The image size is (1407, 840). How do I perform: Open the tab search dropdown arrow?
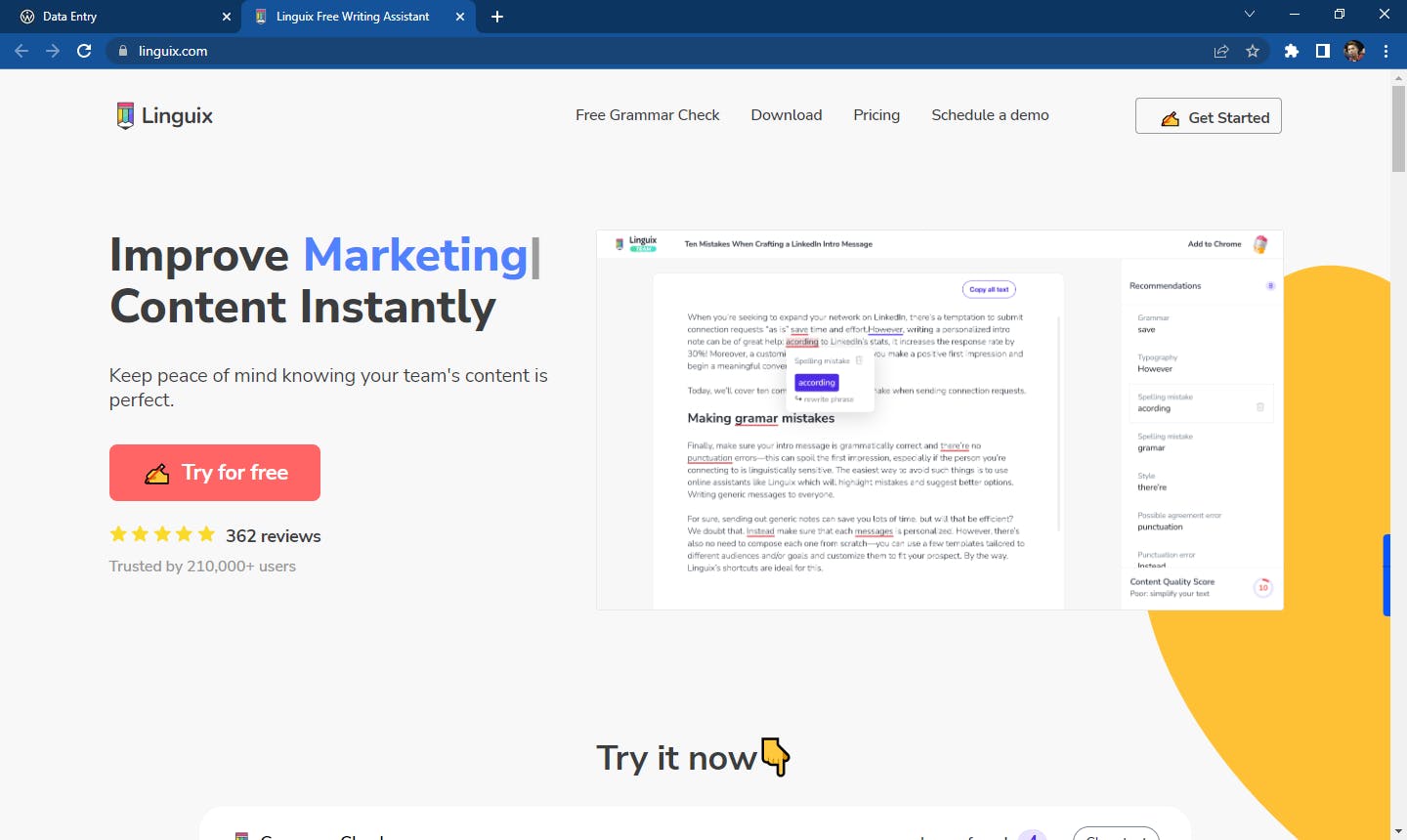(1250, 14)
